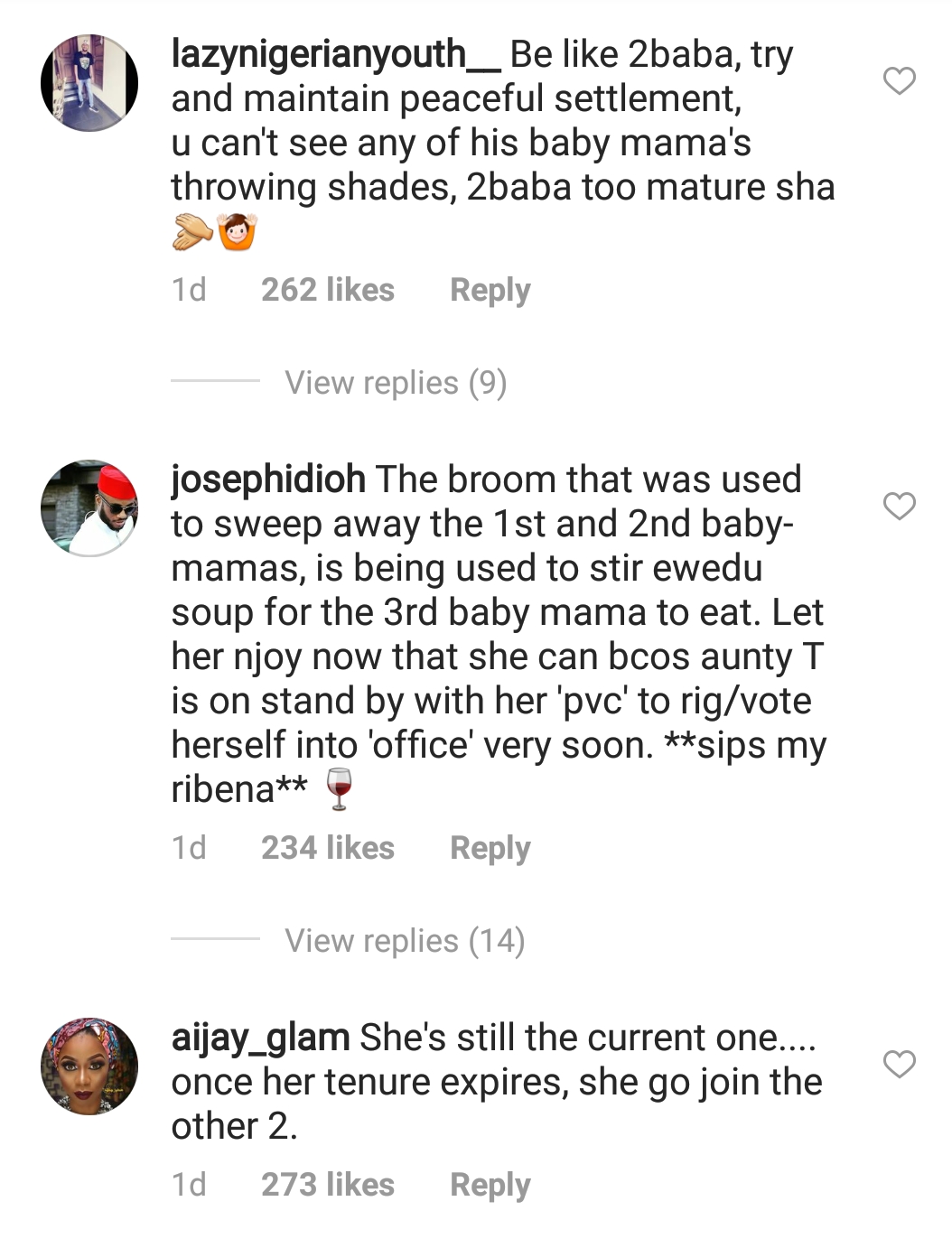952x1248 pixels.
Task: Reply to aijay_glam's comment
Action: (490, 1185)
